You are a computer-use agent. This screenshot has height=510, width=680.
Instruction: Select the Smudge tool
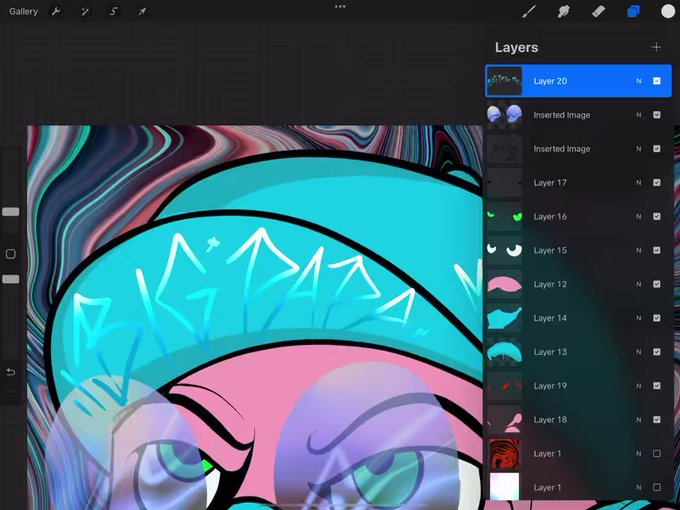pyautogui.click(x=563, y=12)
